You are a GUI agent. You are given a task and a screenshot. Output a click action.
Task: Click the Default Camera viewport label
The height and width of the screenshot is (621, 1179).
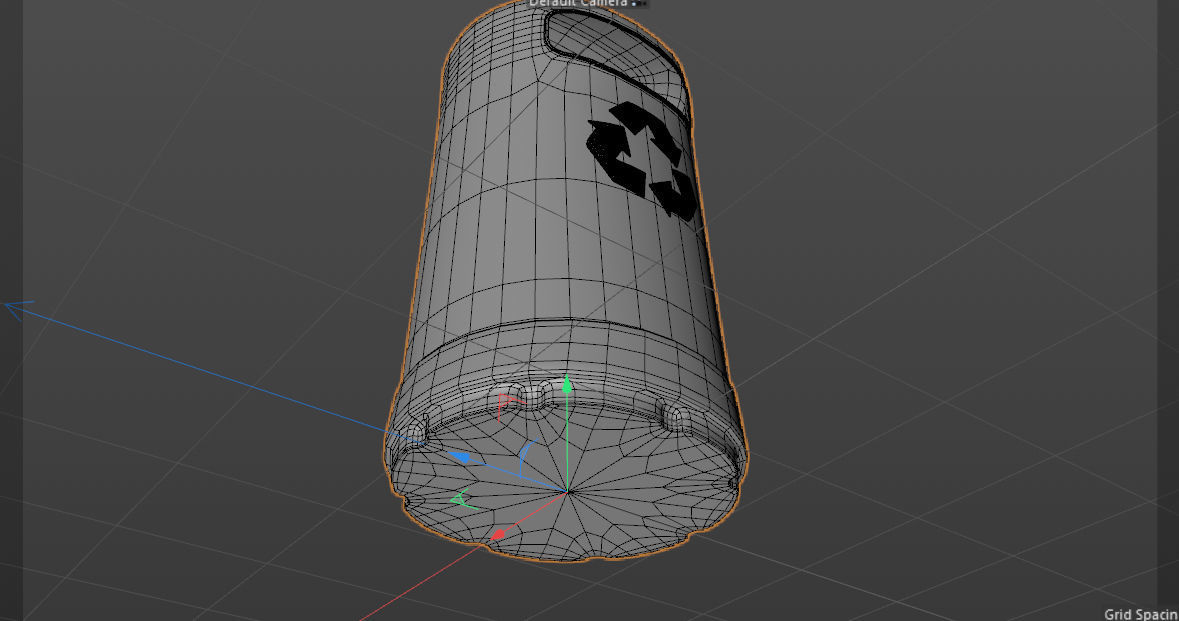[x=577, y=3]
